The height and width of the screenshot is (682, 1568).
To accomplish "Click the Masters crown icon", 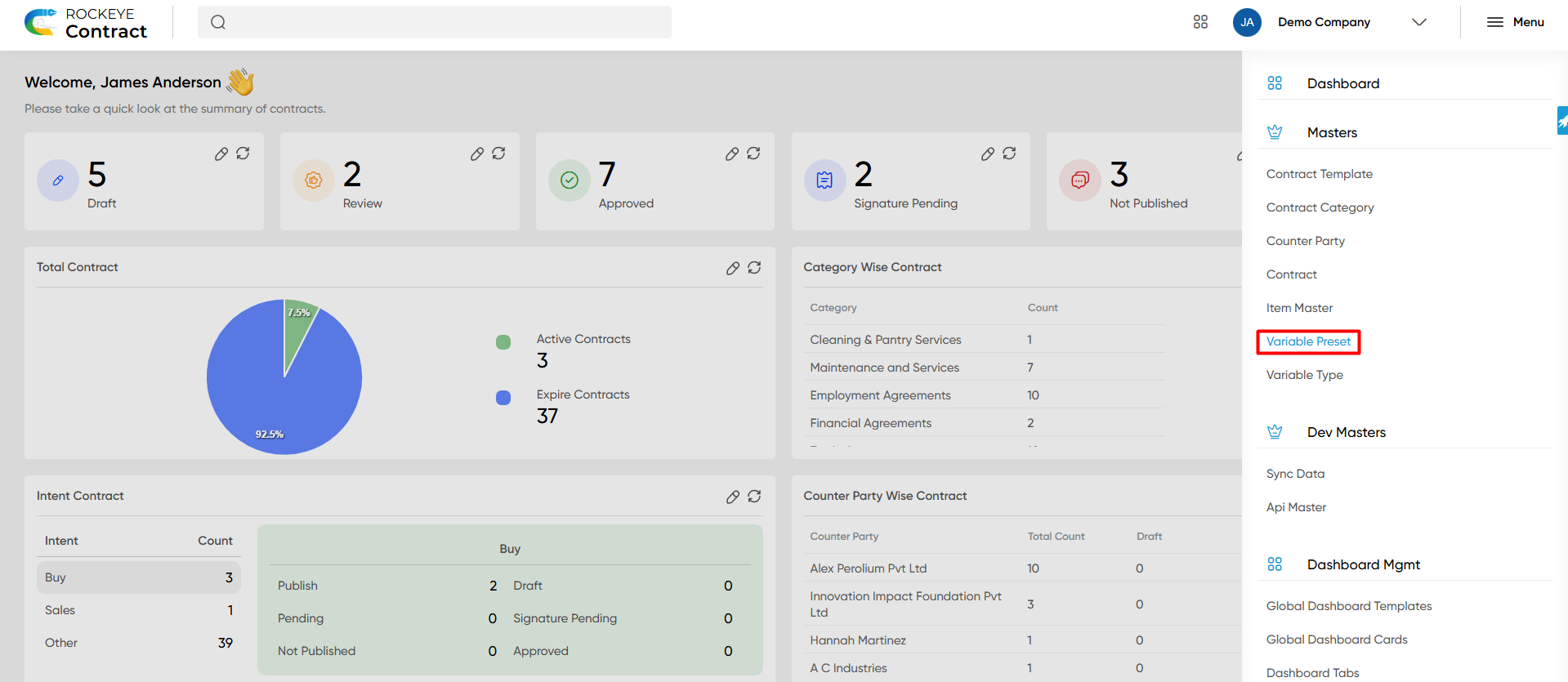I will click(x=1275, y=132).
